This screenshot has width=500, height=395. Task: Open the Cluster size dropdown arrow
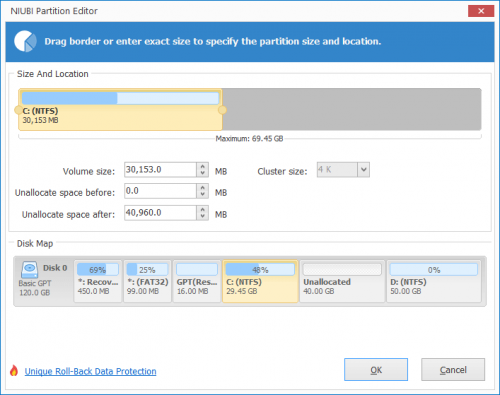pyautogui.click(x=363, y=170)
